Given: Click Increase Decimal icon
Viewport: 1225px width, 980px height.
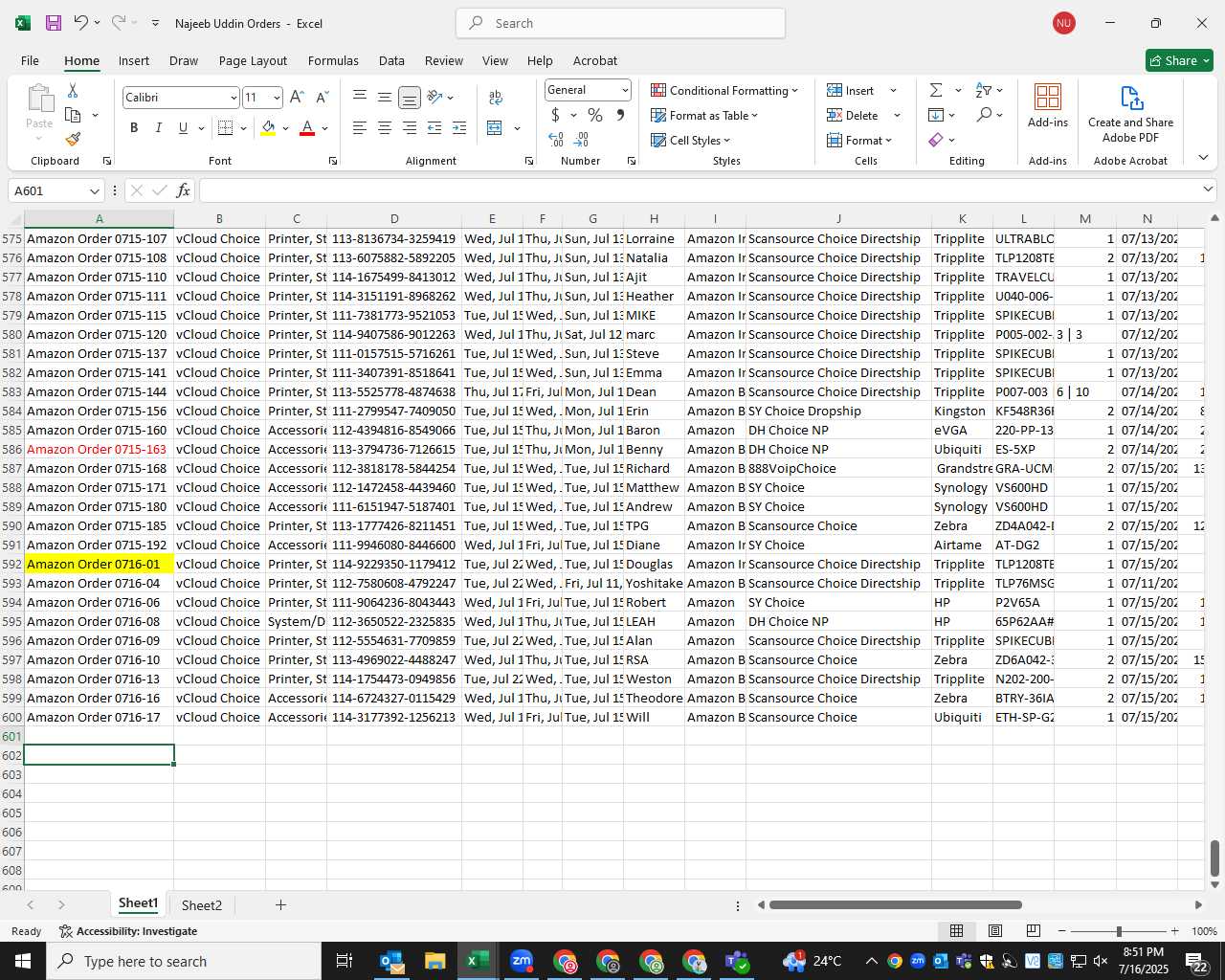Looking at the screenshot, I should pos(556,140).
